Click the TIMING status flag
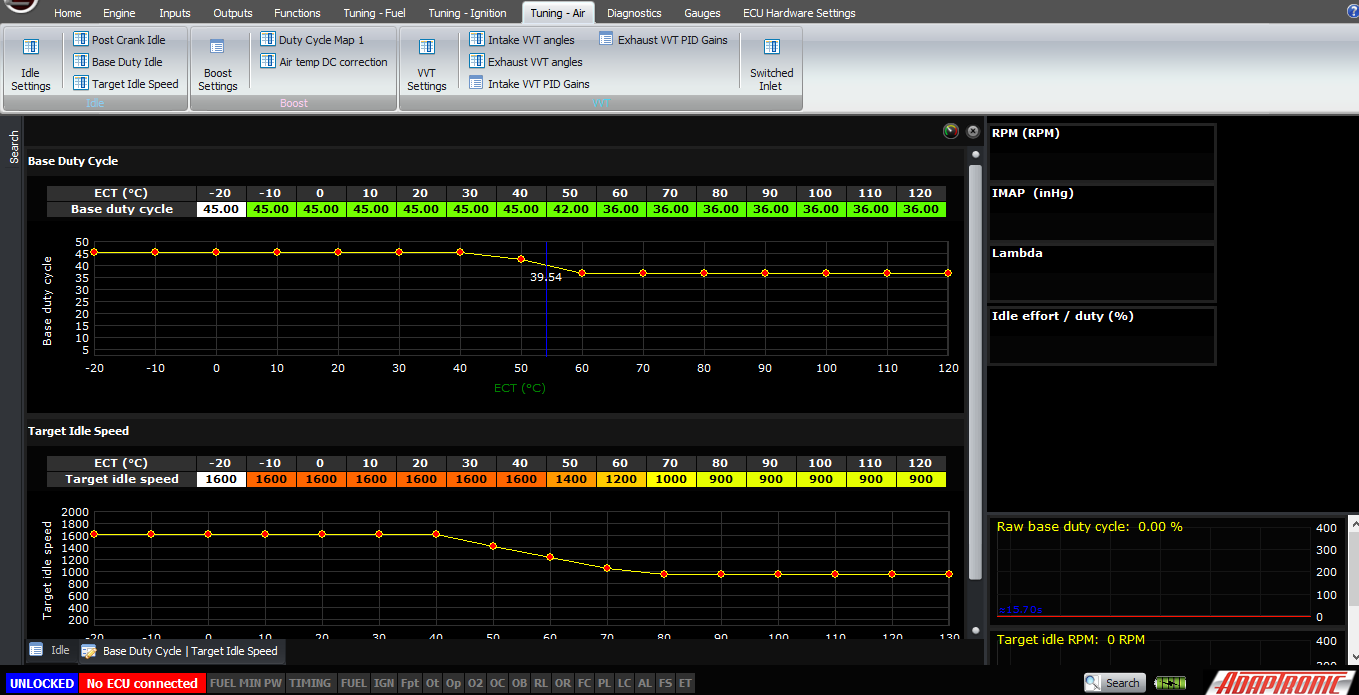The width and height of the screenshot is (1359, 695). coord(310,683)
